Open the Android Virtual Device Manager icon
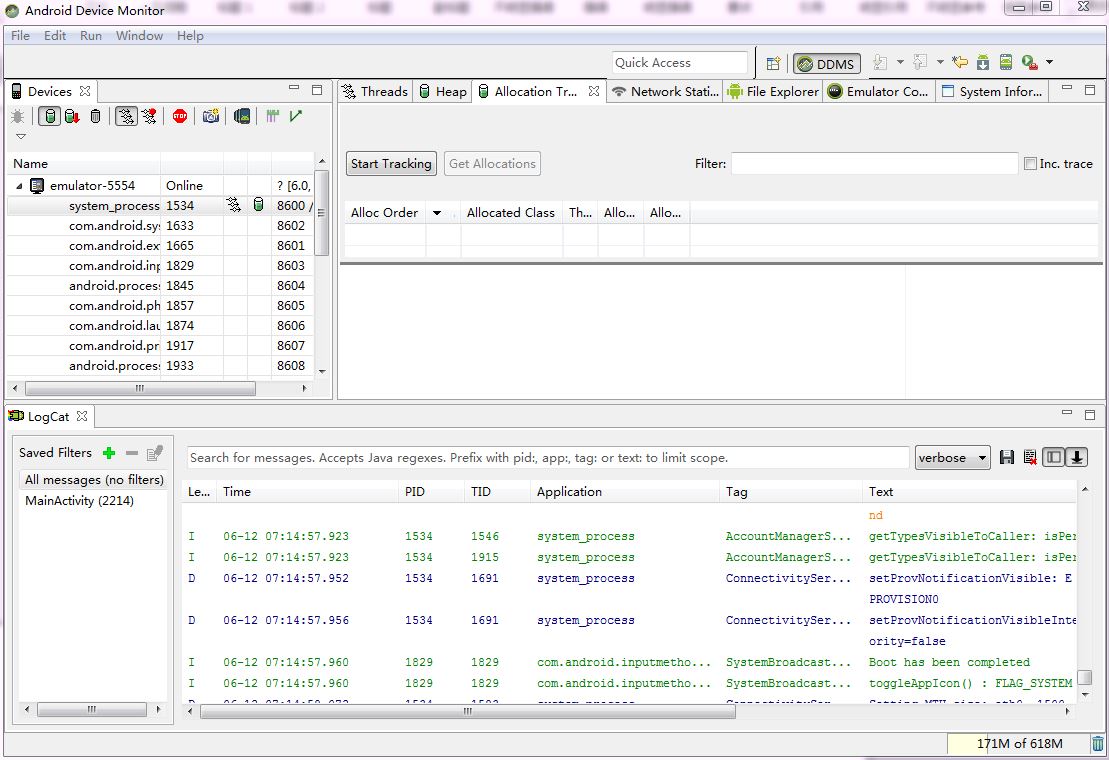 [x=1006, y=62]
